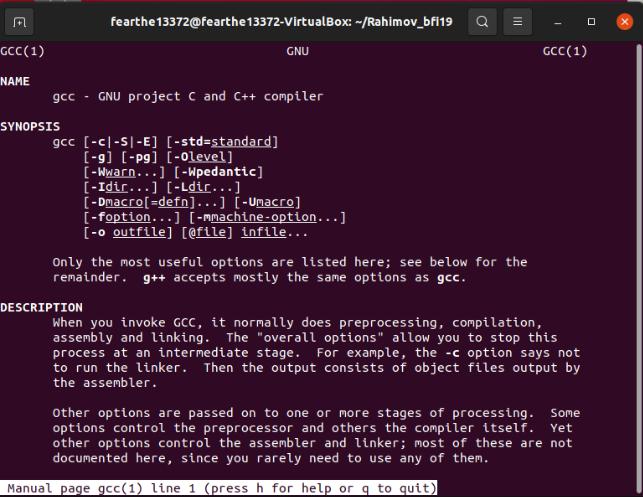
Task: Click the '-Wpedantic' option text
Action: click(x=219, y=172)
